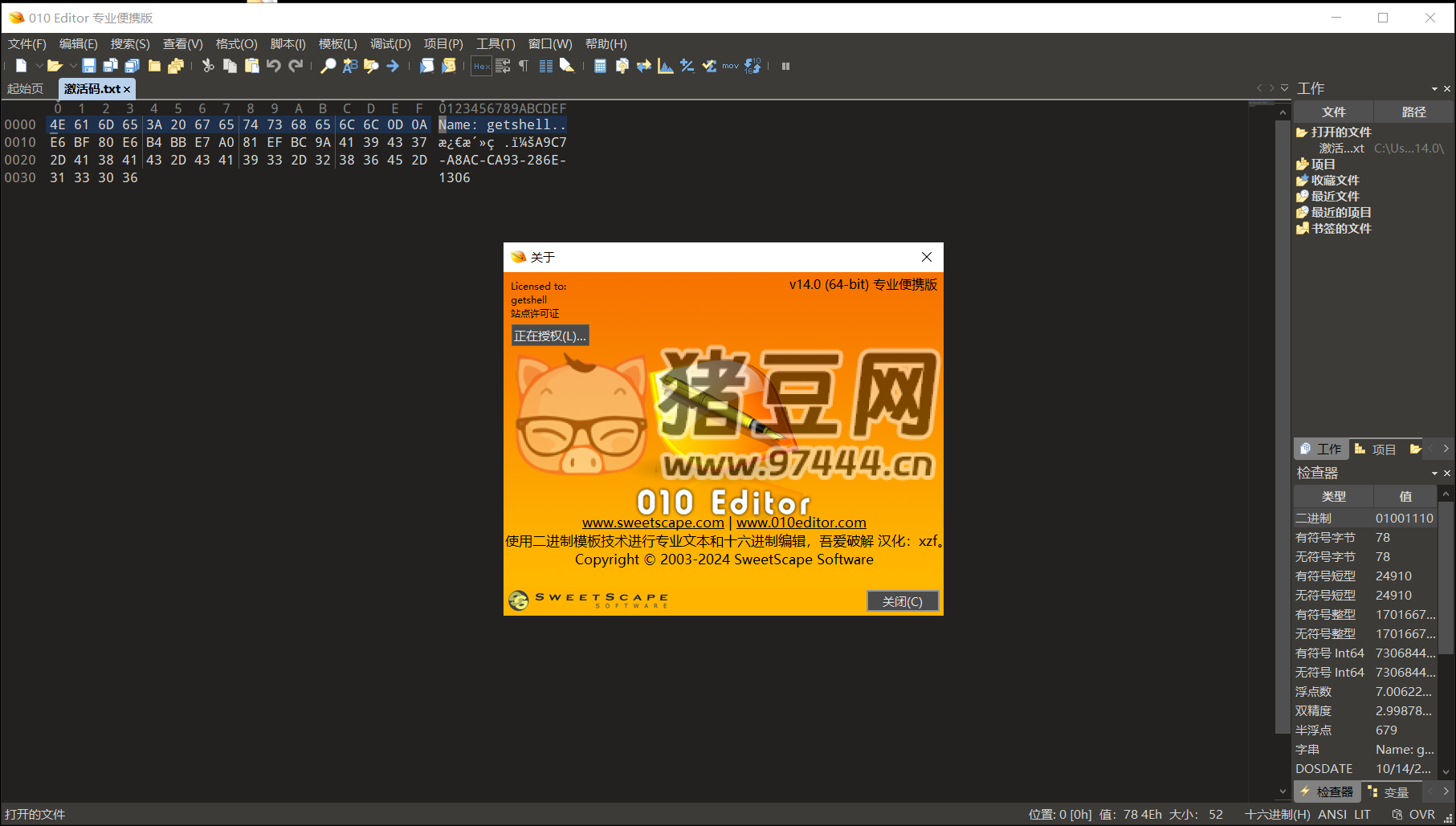
Task: Open the Calculator tool icon
Action: pos(600,66)
